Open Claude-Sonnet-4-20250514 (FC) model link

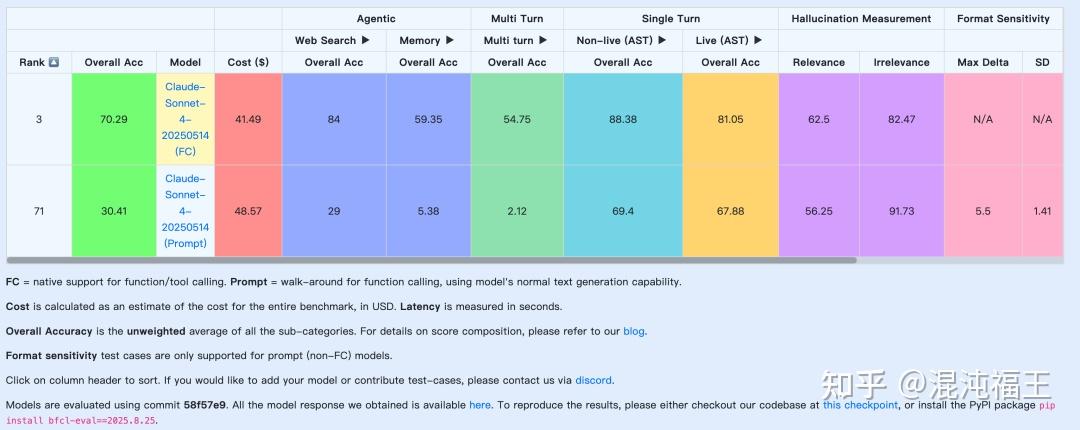[x=185, y=119]
